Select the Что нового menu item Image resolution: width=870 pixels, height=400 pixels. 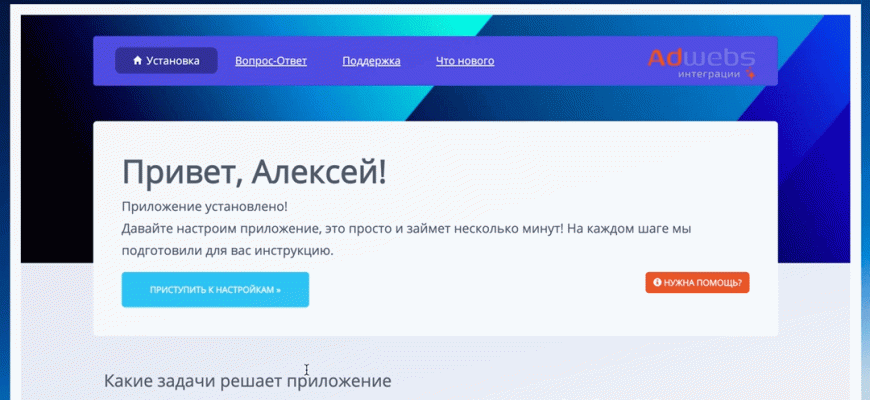point(464,61)
